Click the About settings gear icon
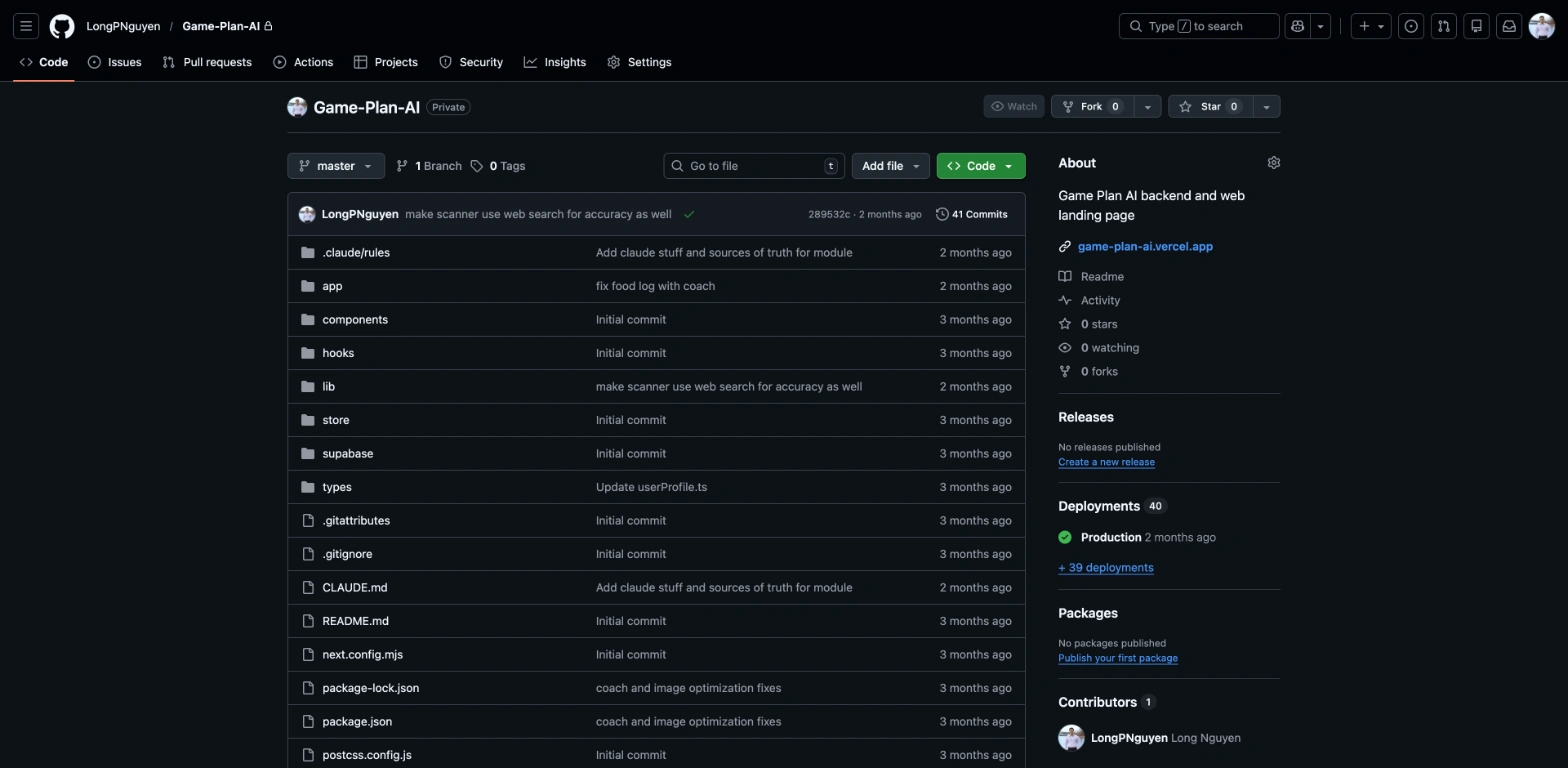The image size is (1568, 768). point(1273,163)
